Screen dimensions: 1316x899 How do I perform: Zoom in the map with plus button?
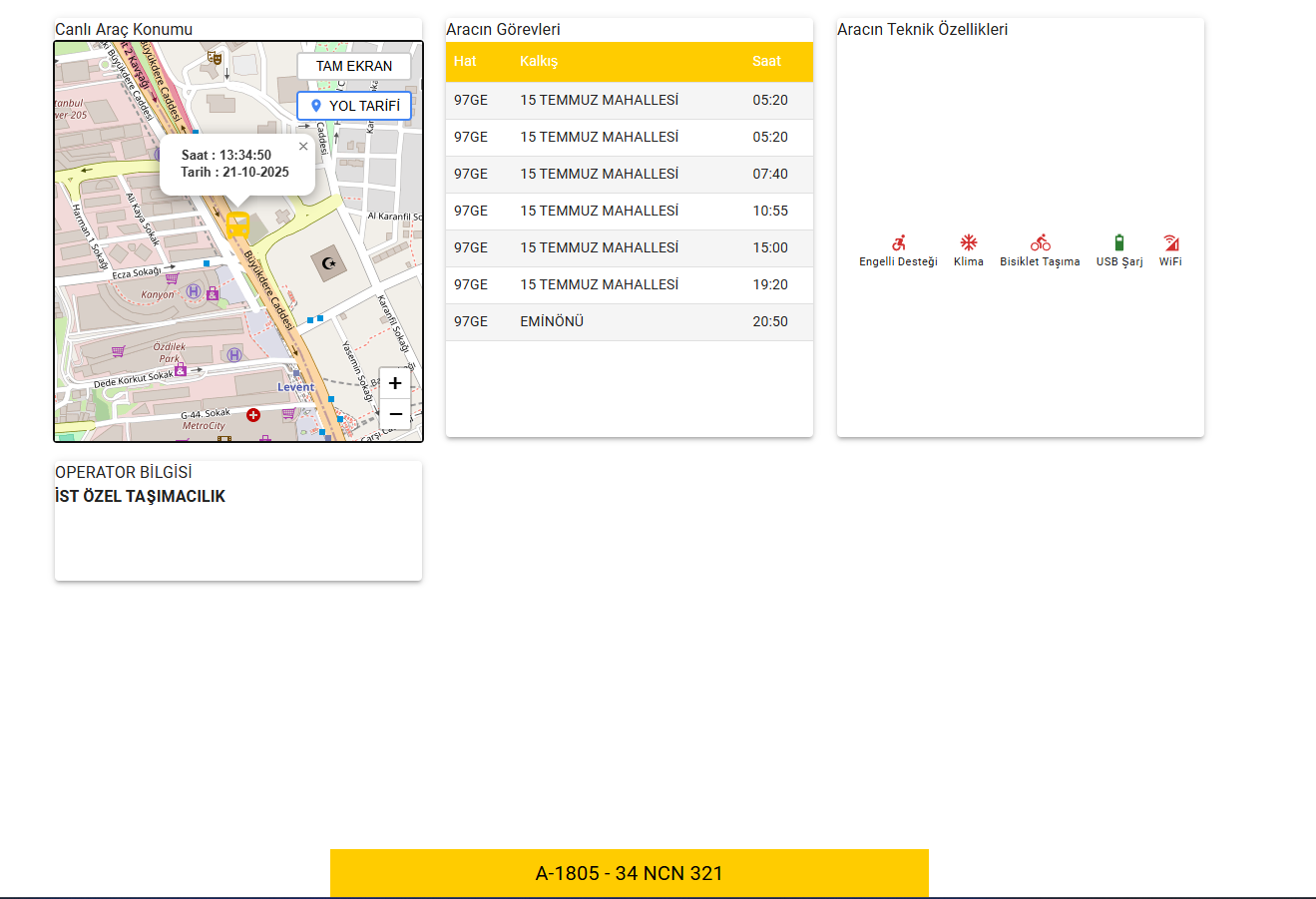pyautogui.click(x=395, y=383)
